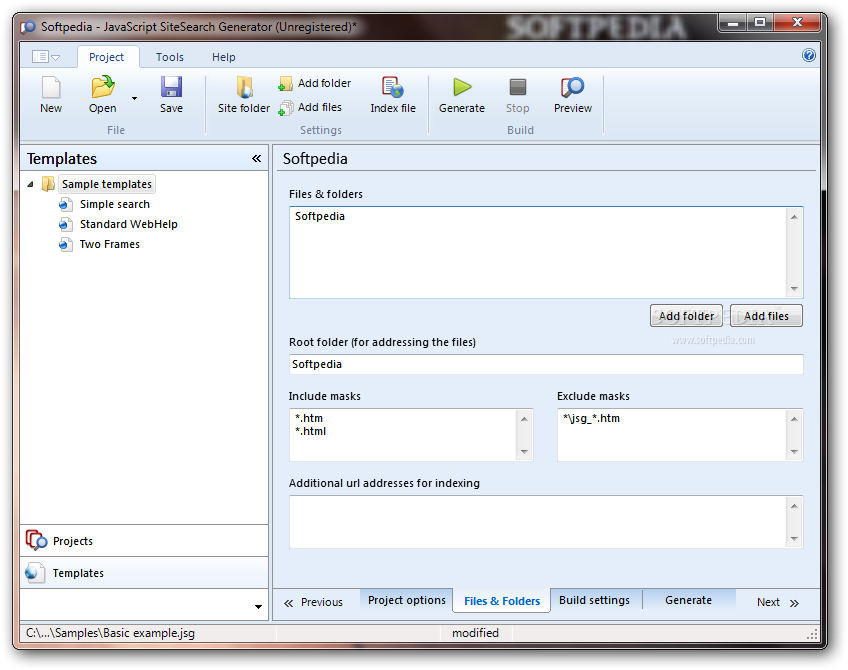Open the application menu button left of Project tab

pyautogui.click(x=46, y=57)
